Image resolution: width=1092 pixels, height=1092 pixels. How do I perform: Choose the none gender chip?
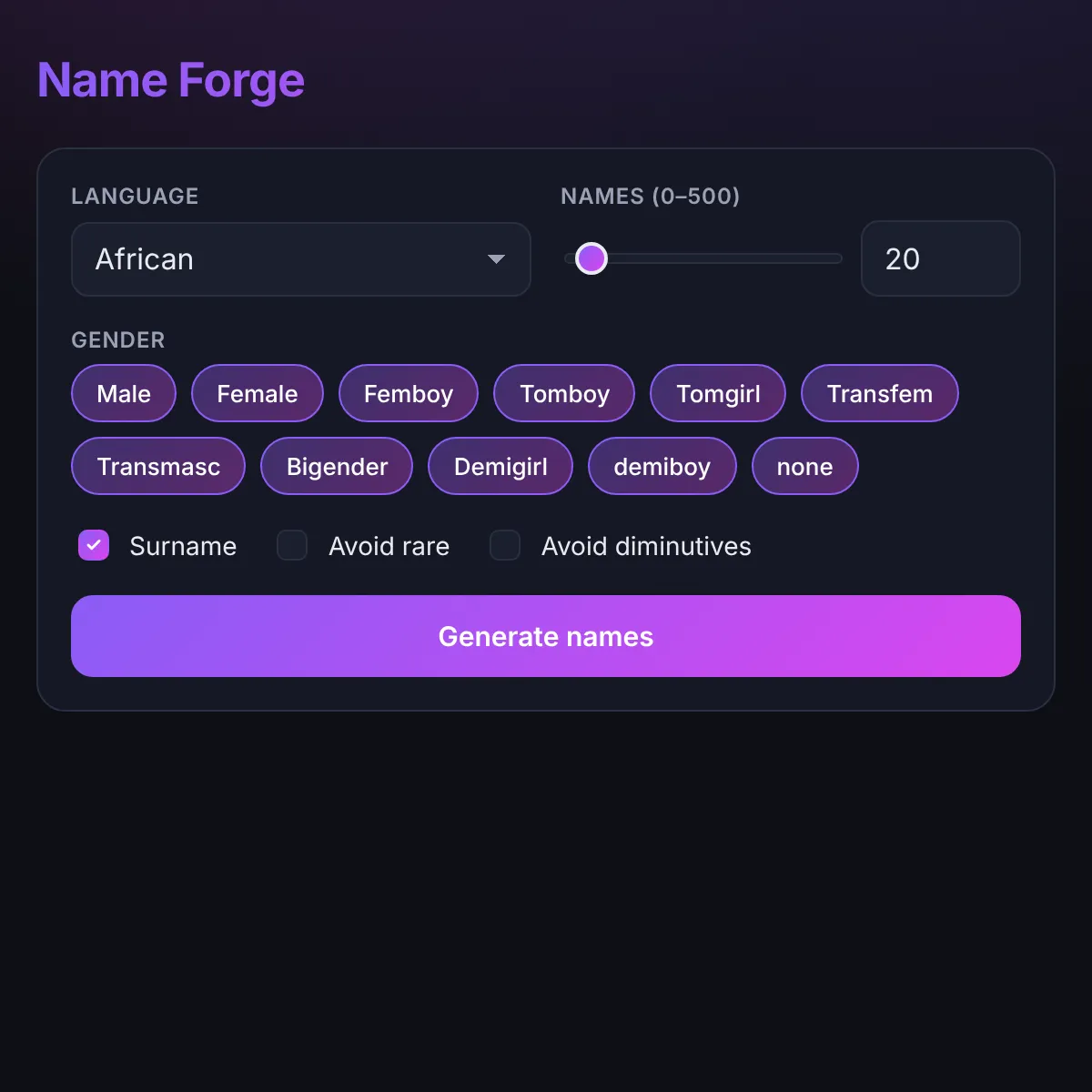805,466
